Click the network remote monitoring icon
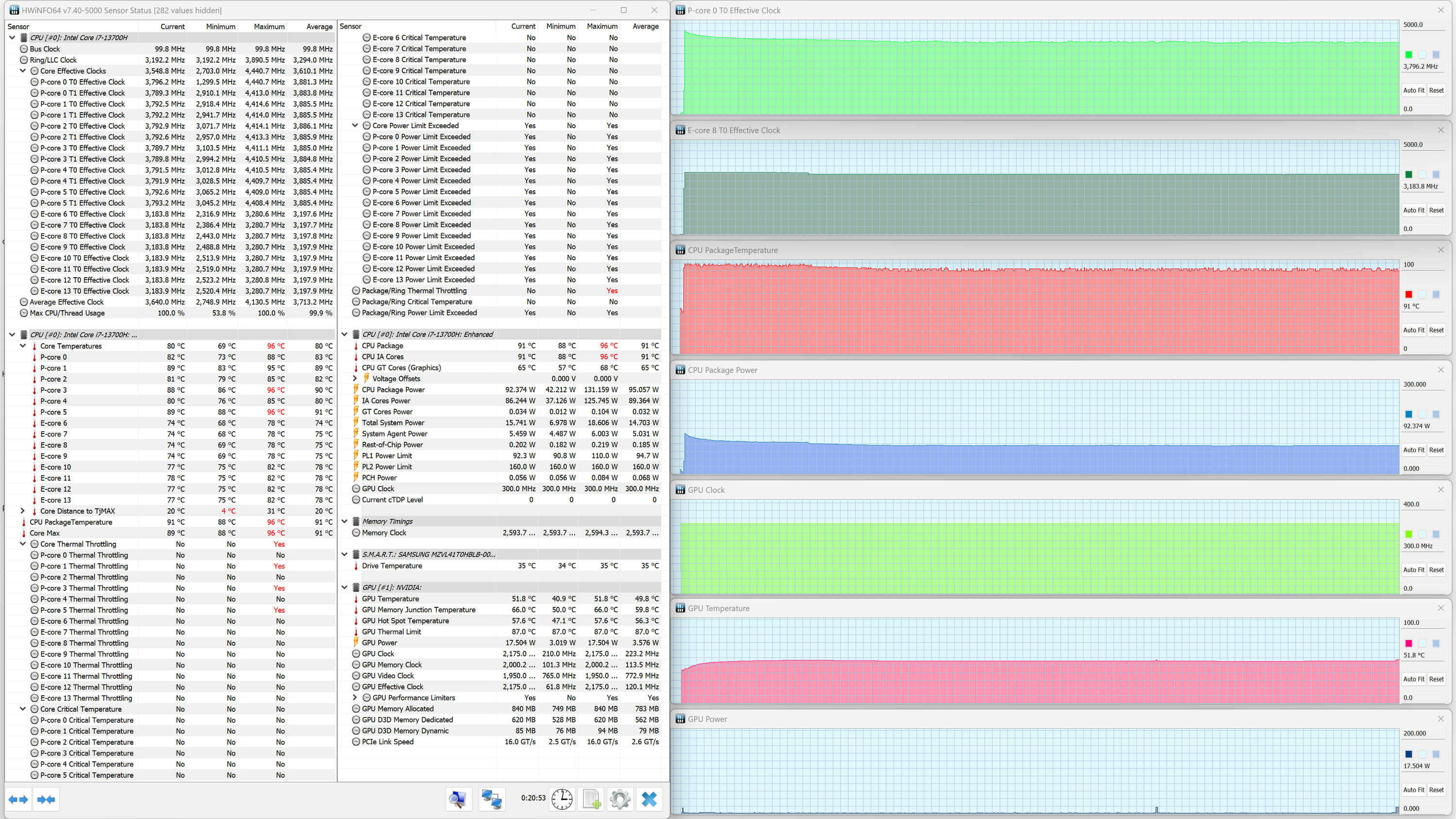Screen dimensions: 1456x819 point(491,799)
